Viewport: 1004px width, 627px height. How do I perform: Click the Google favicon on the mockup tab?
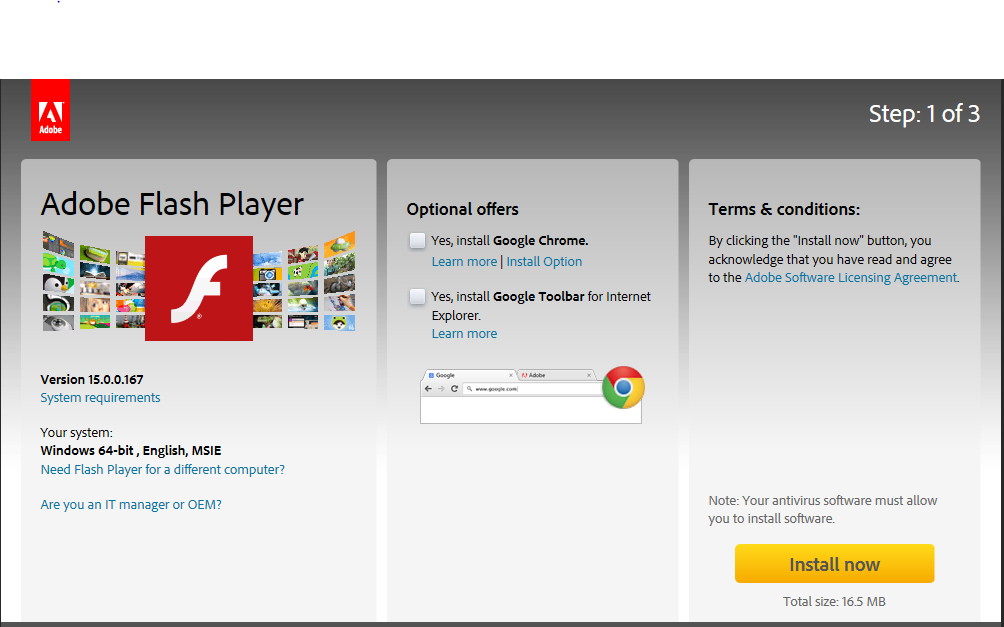pyautogui.click(x=431, y=375)
